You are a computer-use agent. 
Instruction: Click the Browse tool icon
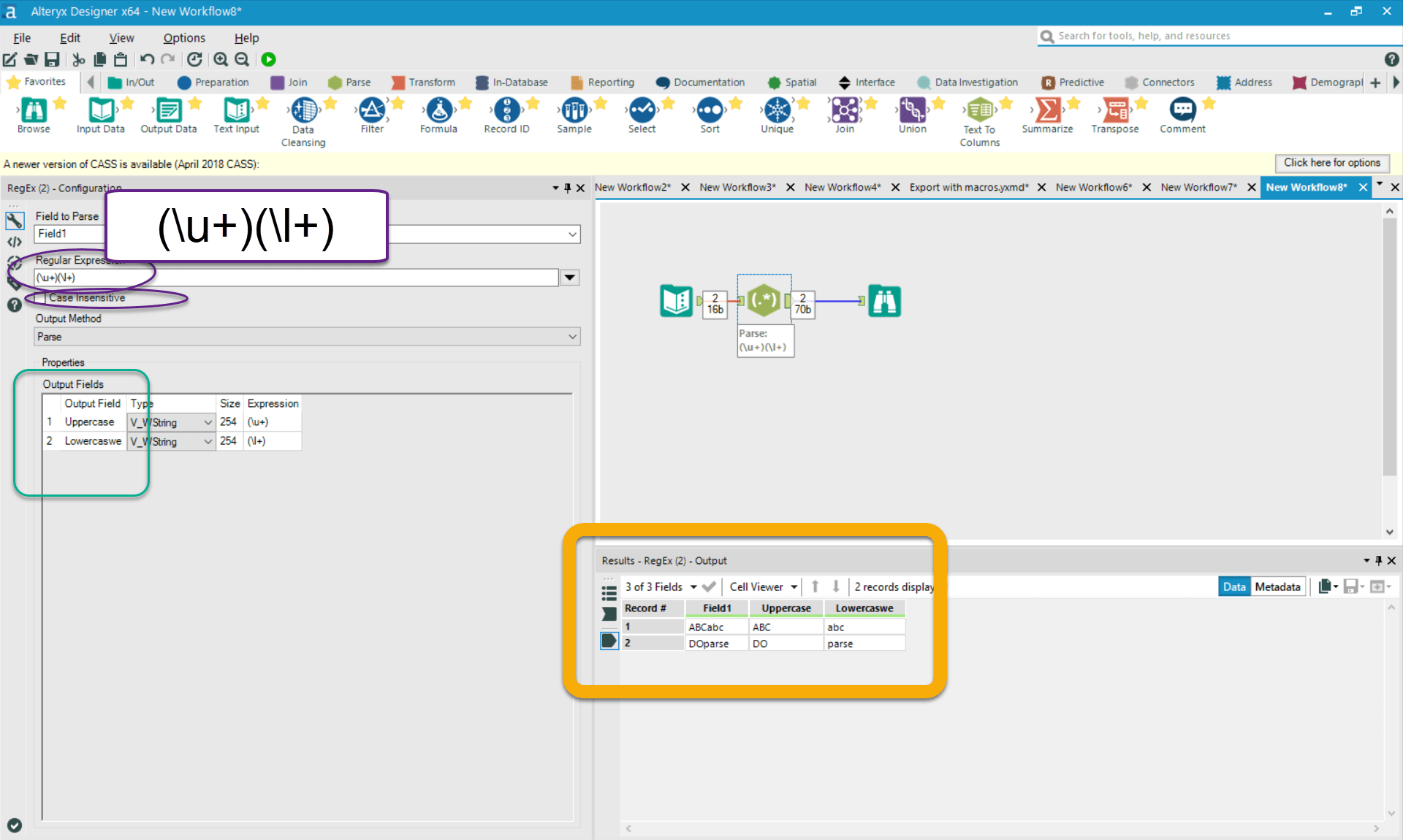click(34, 110)
